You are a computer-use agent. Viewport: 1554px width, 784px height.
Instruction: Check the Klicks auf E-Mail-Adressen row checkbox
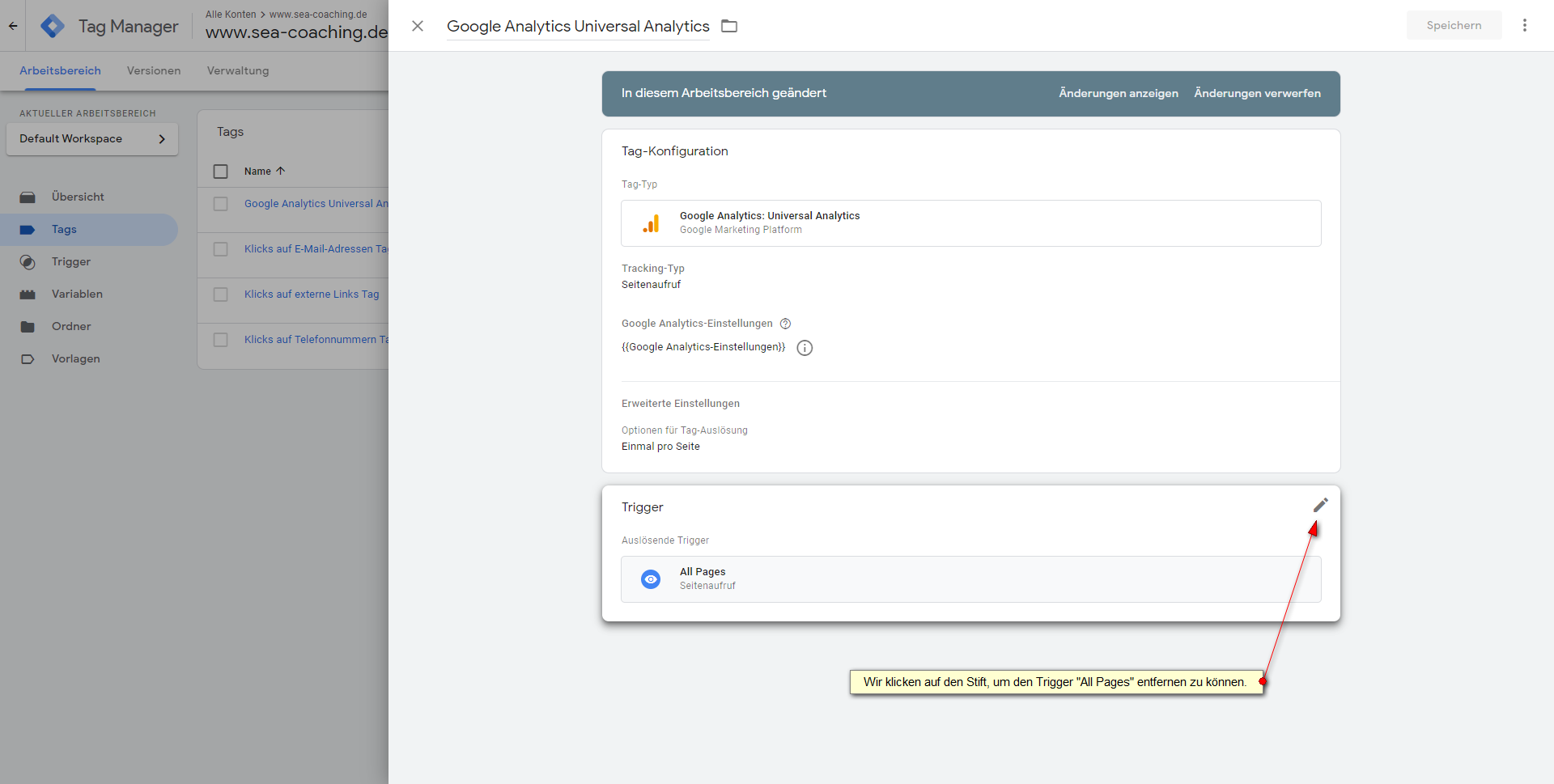(x=220, y=249)
